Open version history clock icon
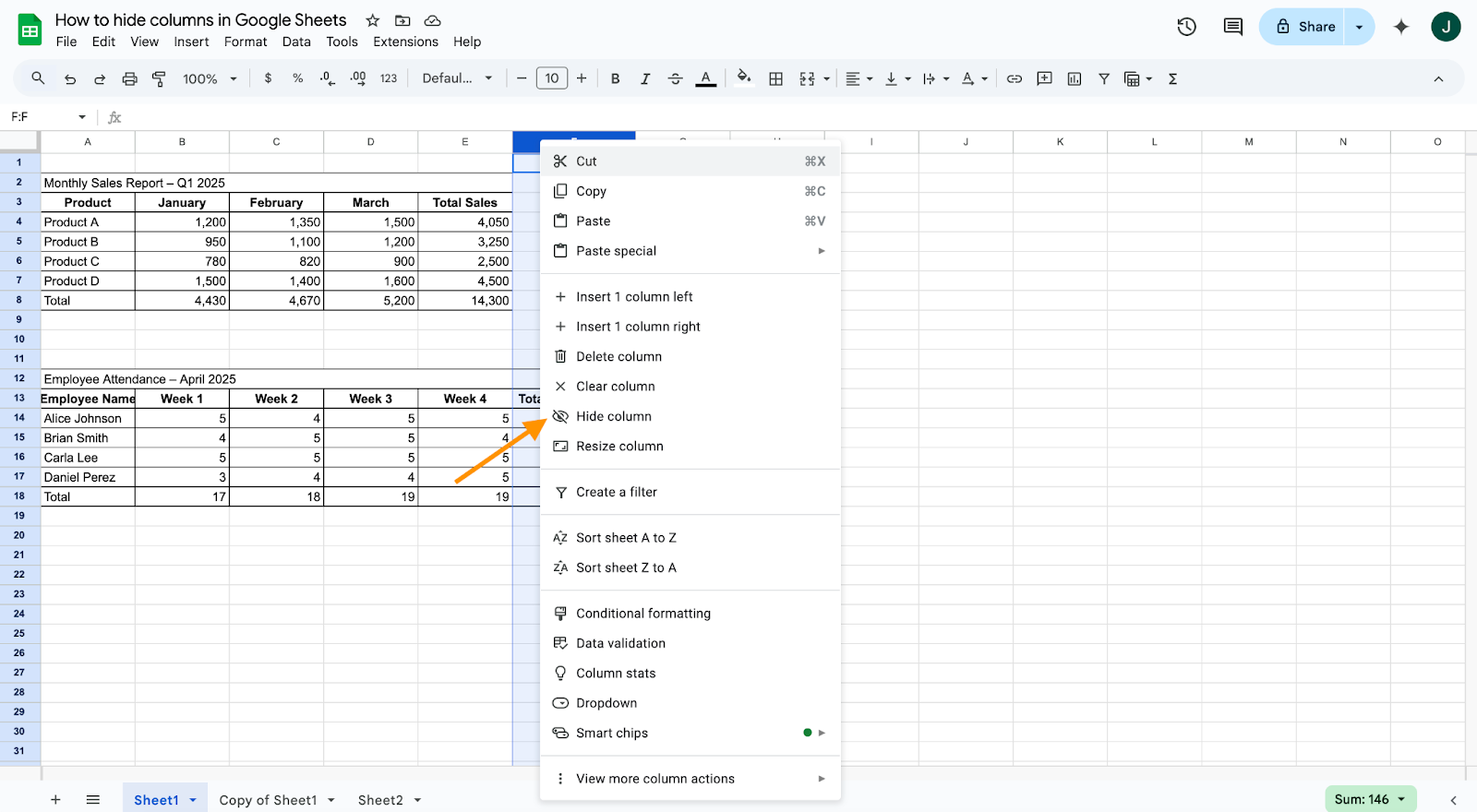The width and height of the screenshot is (1477, 812). coord(1186,27)
